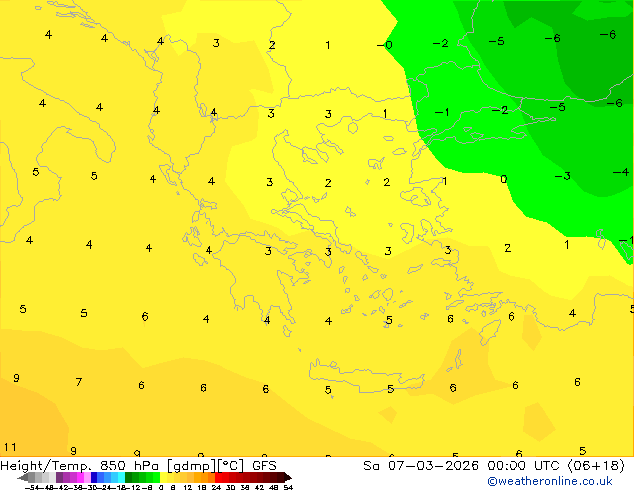
Task: Click the dark blue swatch in the temperature legend
Action: [94, 477]
